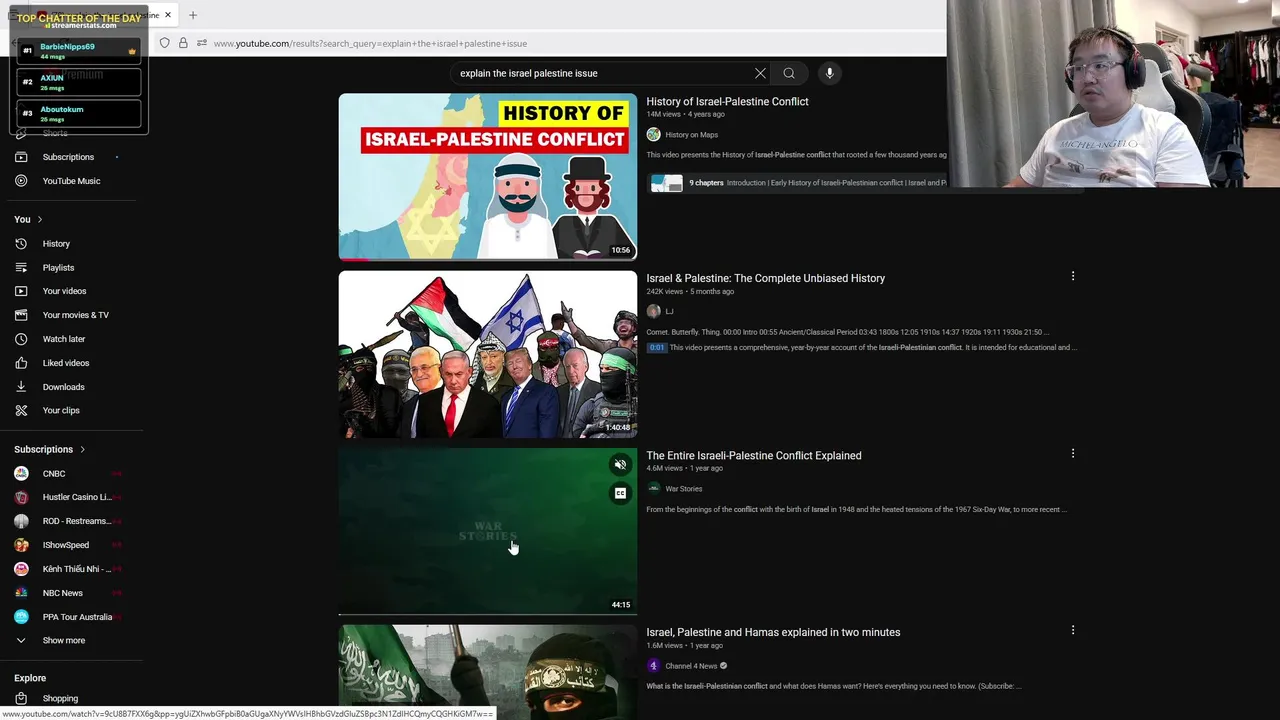Viewport: 1280px width, 720px height.
Task: Open a new browser tab with plus button
Action: (192, 15)
